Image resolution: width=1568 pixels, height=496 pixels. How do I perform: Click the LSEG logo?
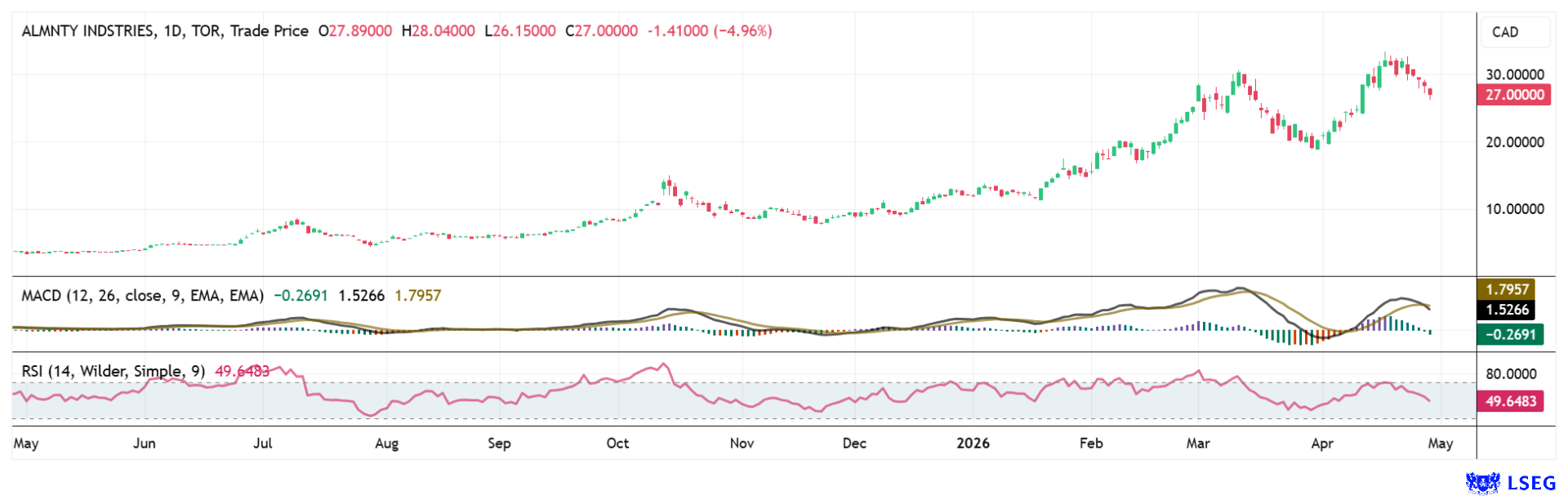[1511, 483]
